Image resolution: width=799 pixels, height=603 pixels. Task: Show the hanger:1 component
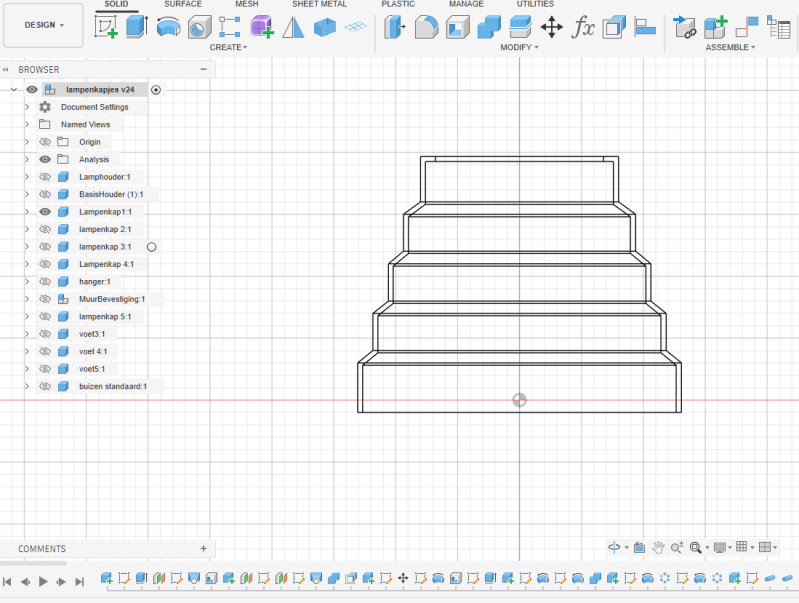pyautogui.click(x=45, y=282)
